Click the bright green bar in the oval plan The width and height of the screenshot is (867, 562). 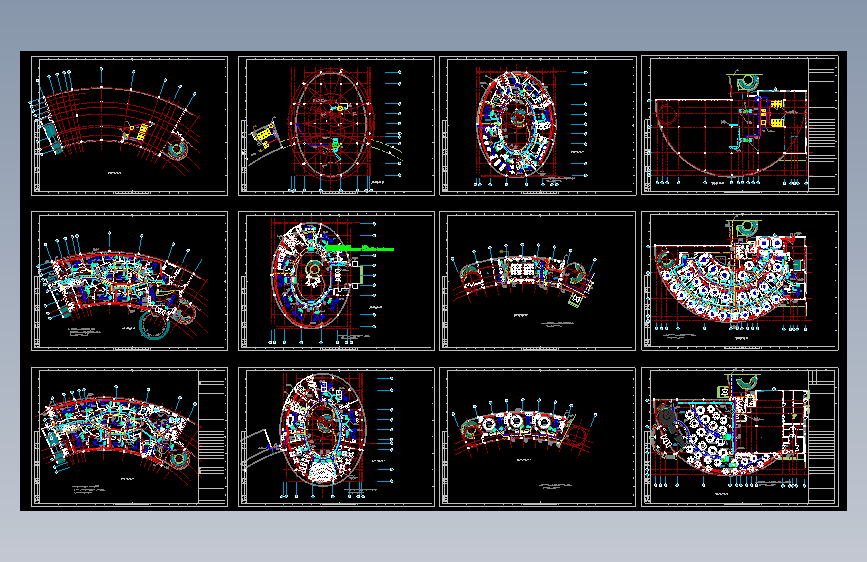click(360, 248)
